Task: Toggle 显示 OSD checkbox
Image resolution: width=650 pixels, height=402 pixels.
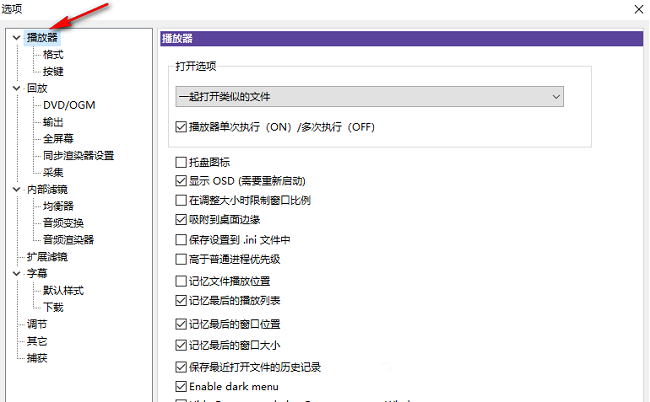Action: pyautogui.click(x=181, y=181)
